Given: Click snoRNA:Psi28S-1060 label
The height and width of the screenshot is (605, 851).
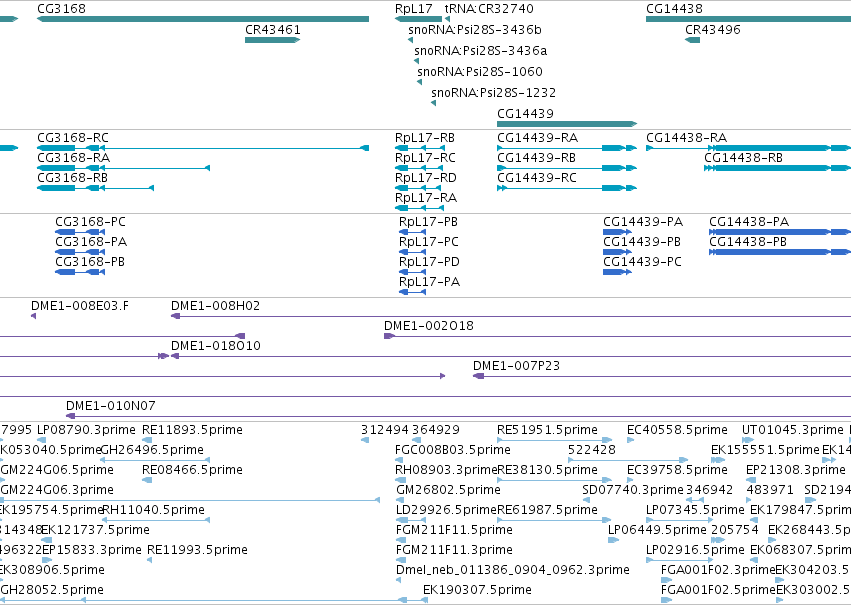Looking at the screenshot, I should click(x=480, y=72).
